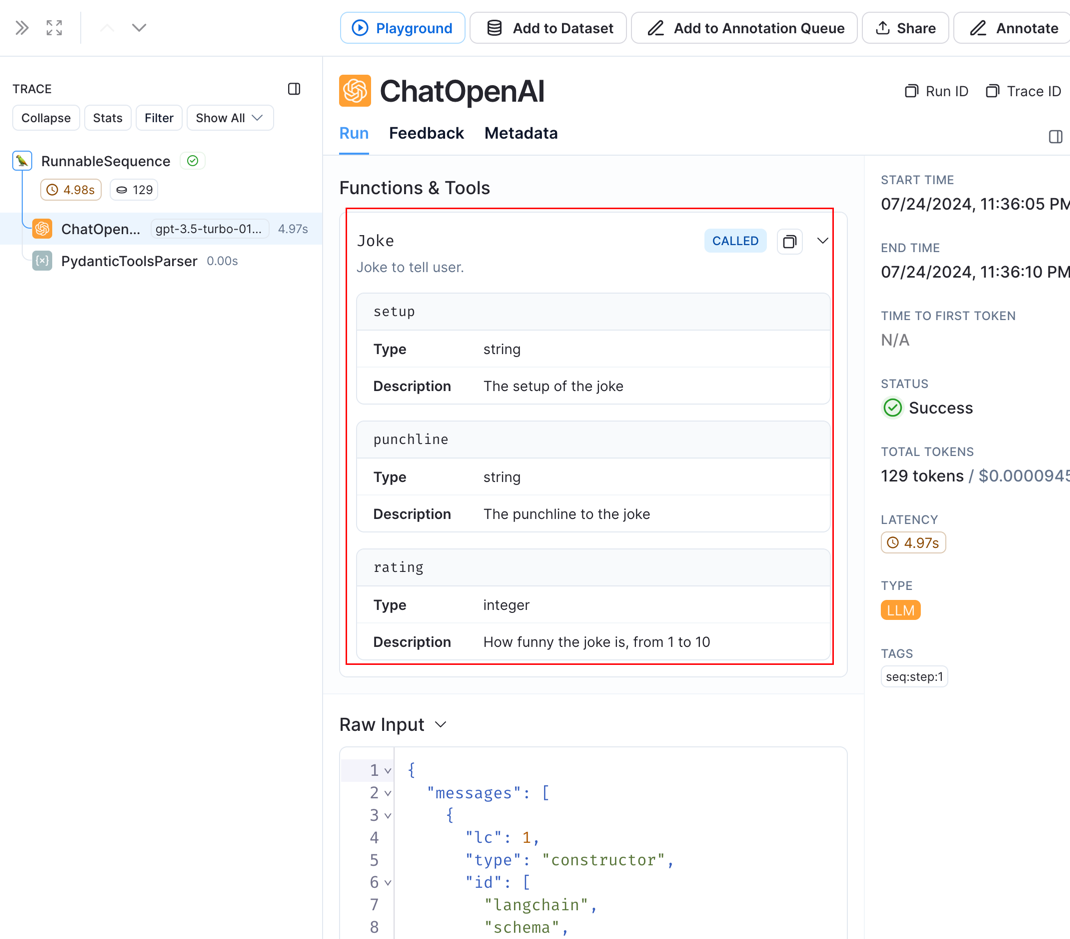Switch to the Metadata tab
This screenshot has width=1070, height=939.
tap(521, 134)
